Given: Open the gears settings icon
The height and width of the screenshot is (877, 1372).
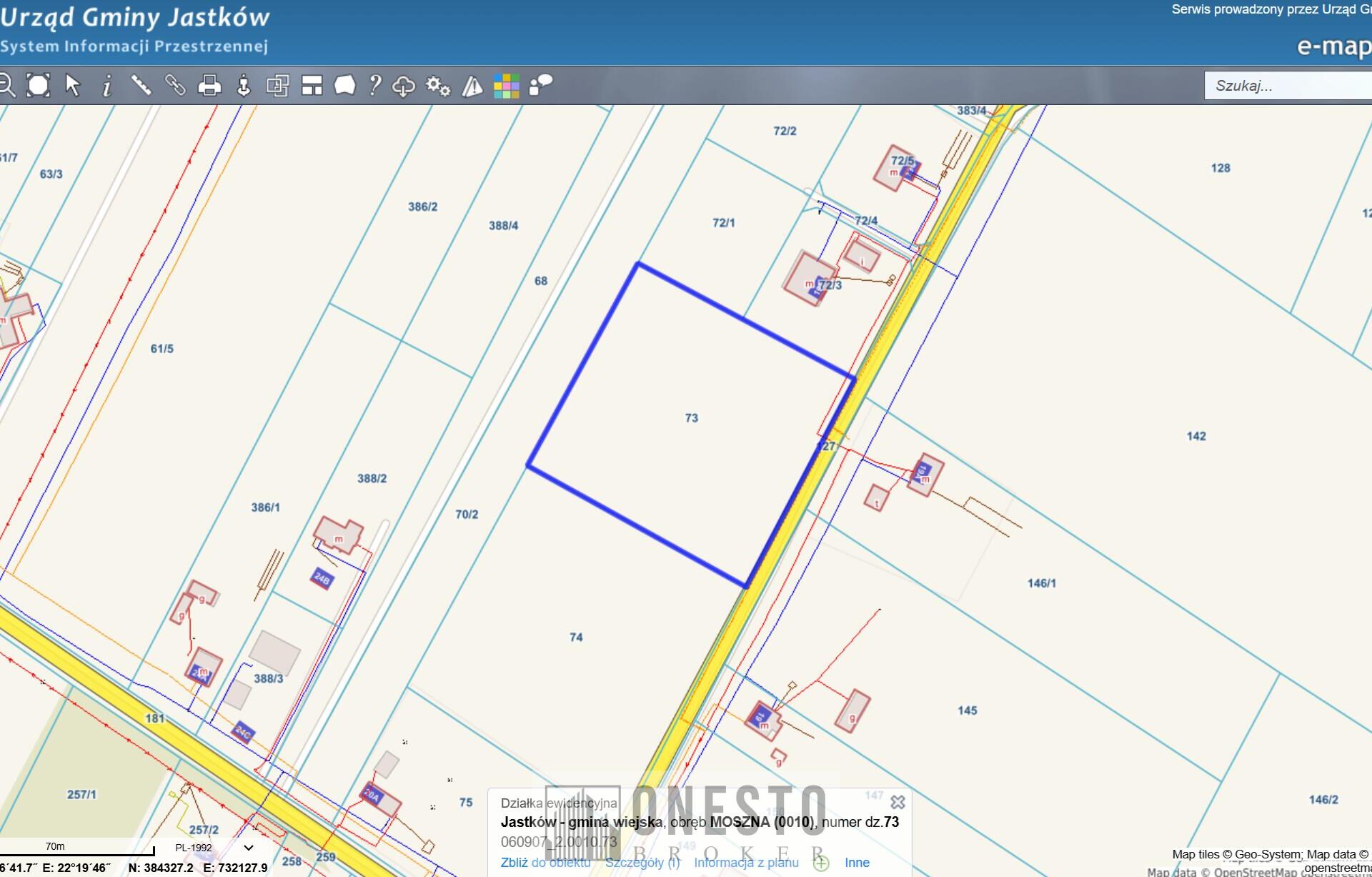Looking at the screenshot, I should [437, 86].
